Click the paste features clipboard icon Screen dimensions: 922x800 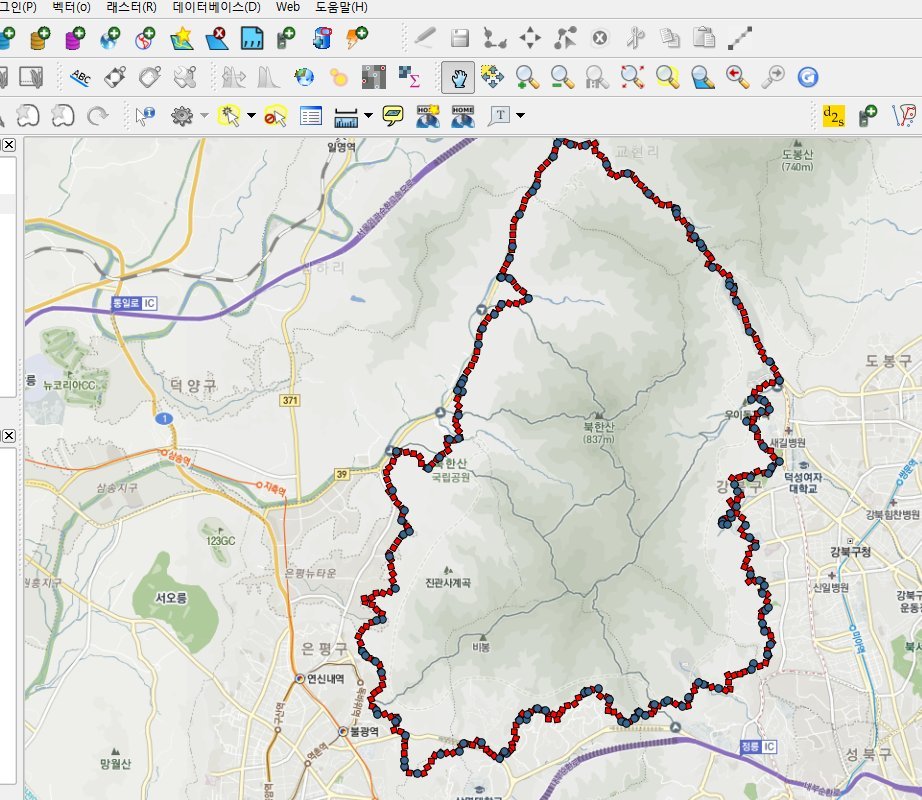[x=704, y=38]
